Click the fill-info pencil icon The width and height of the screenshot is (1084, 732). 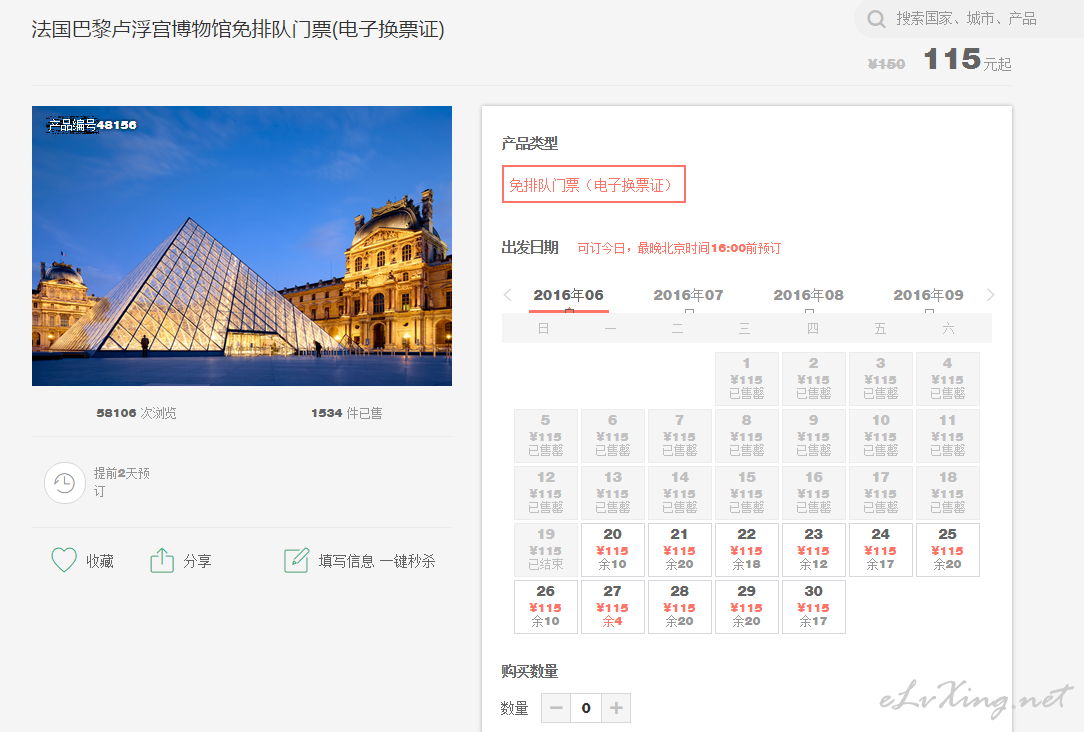(297, 560)
